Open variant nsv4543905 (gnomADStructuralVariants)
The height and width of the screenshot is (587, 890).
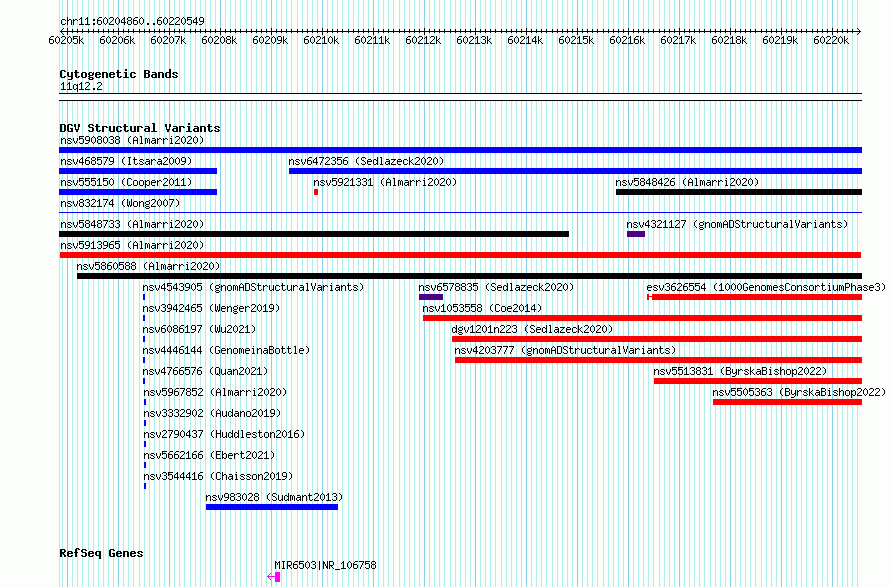[x=253, y=287]
